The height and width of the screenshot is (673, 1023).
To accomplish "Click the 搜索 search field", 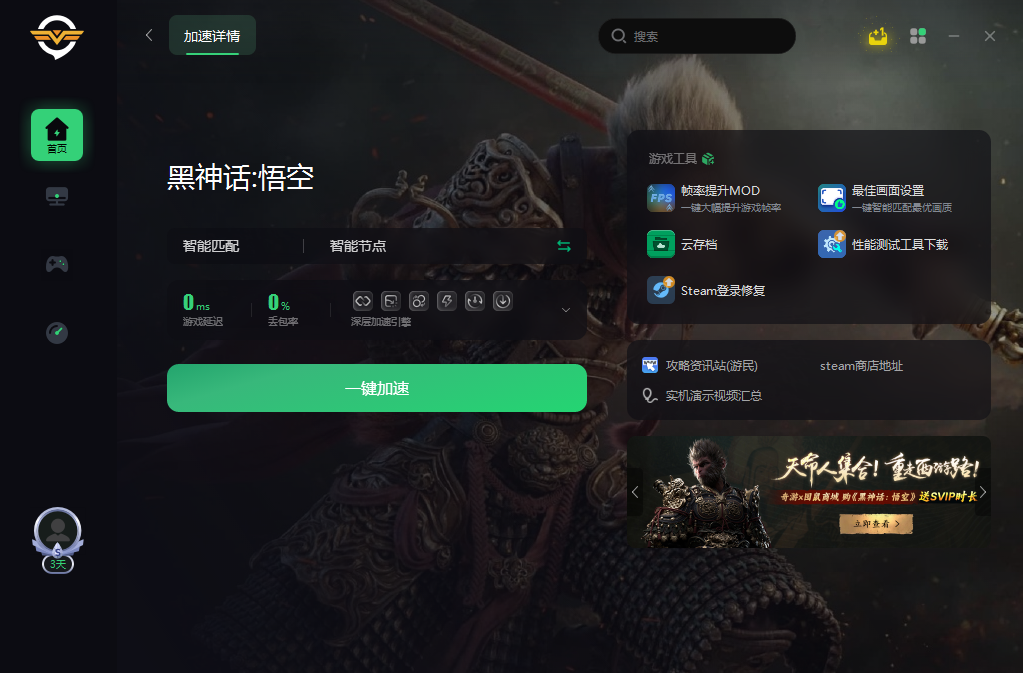I will coord(697,36).
